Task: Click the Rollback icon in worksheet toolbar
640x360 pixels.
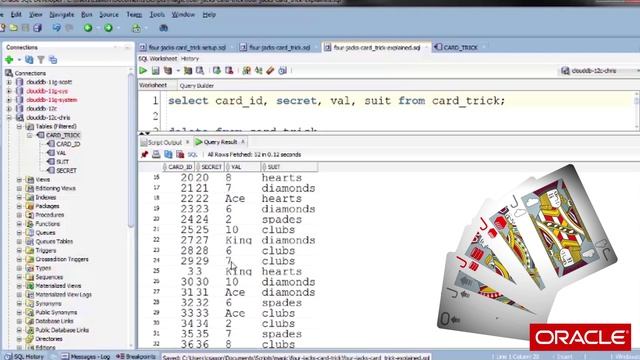Action: pyautogui.click(x=229, y=70)
